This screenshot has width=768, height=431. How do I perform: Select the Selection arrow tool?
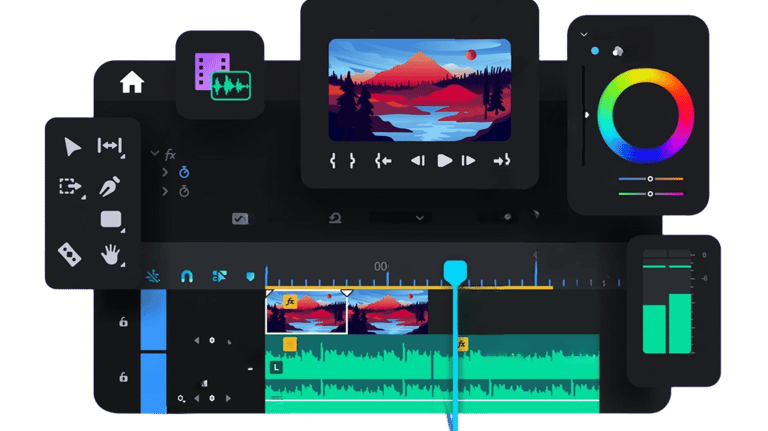point(72,146)
